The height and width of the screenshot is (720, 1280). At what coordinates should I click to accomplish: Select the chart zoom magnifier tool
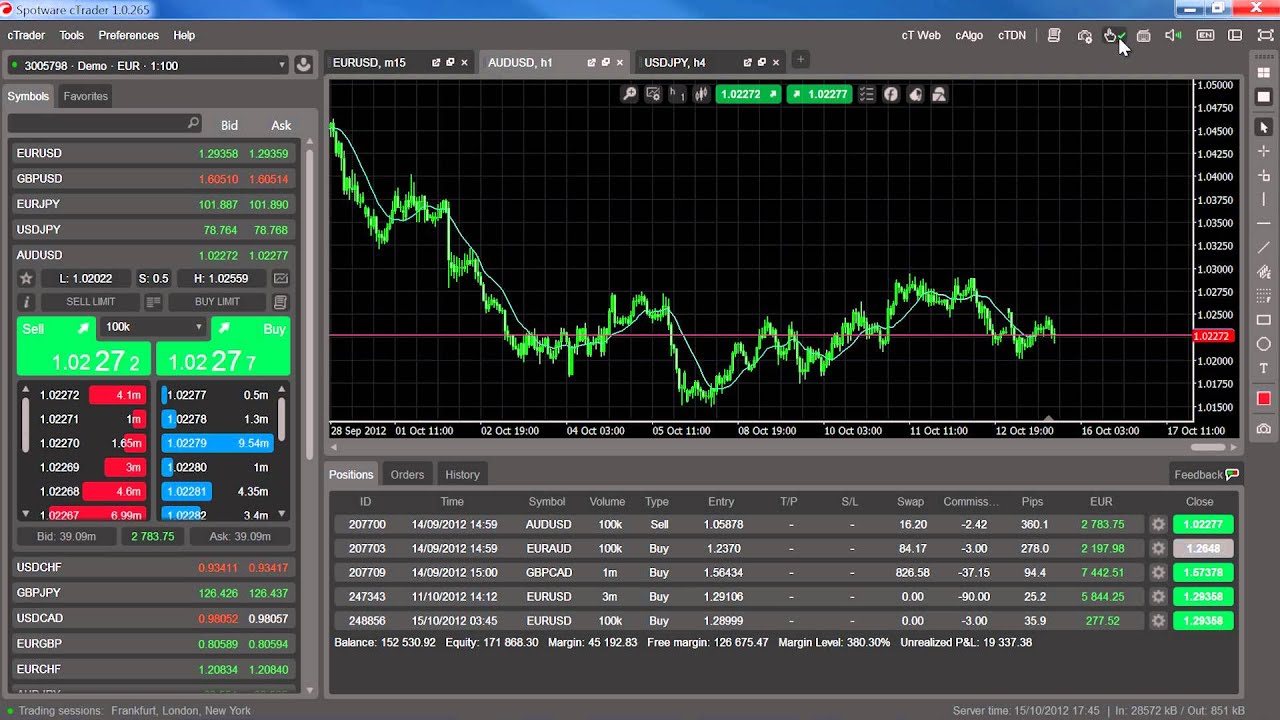point(629,93)
